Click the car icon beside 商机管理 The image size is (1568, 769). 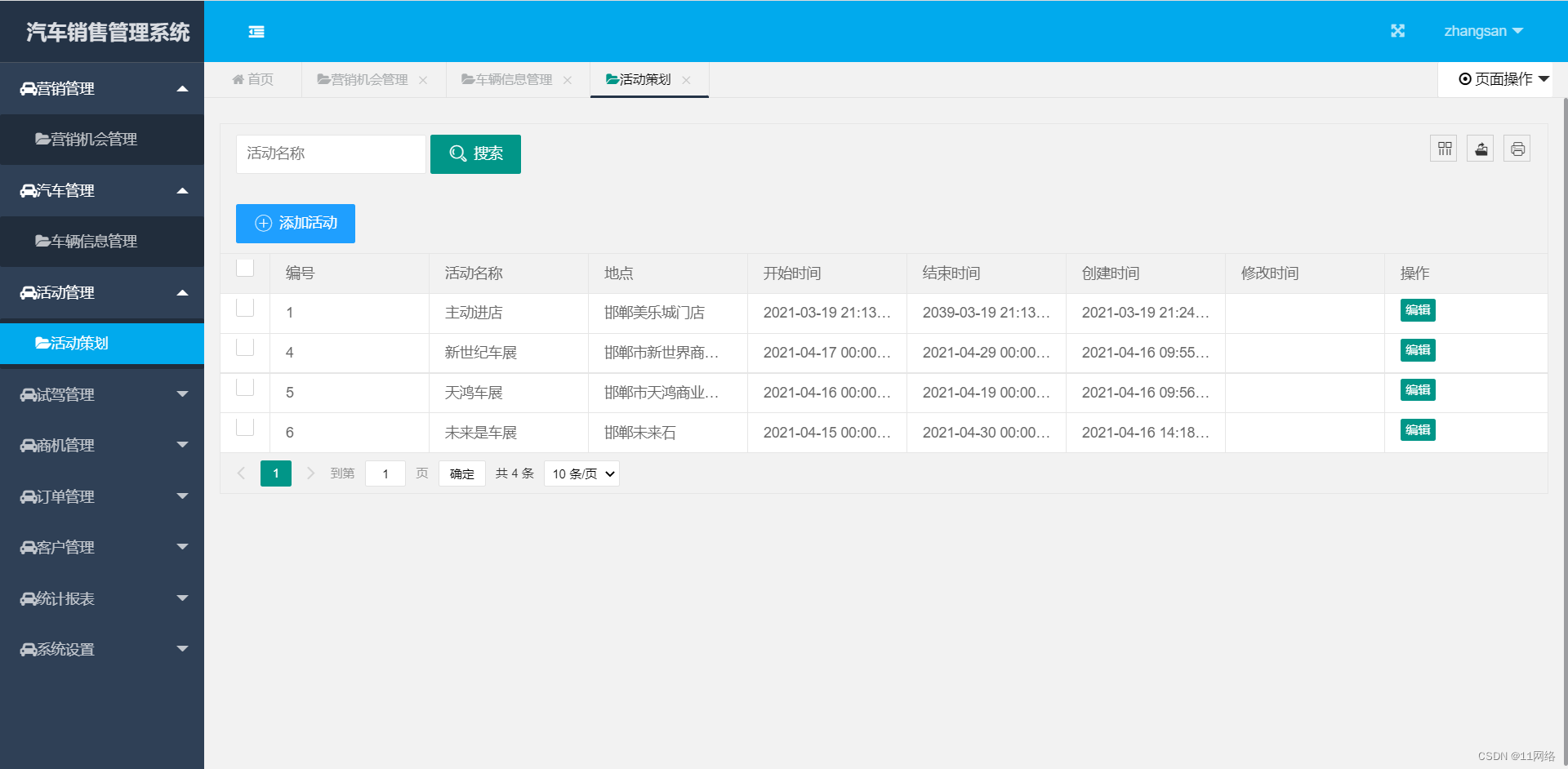[29, 446]
